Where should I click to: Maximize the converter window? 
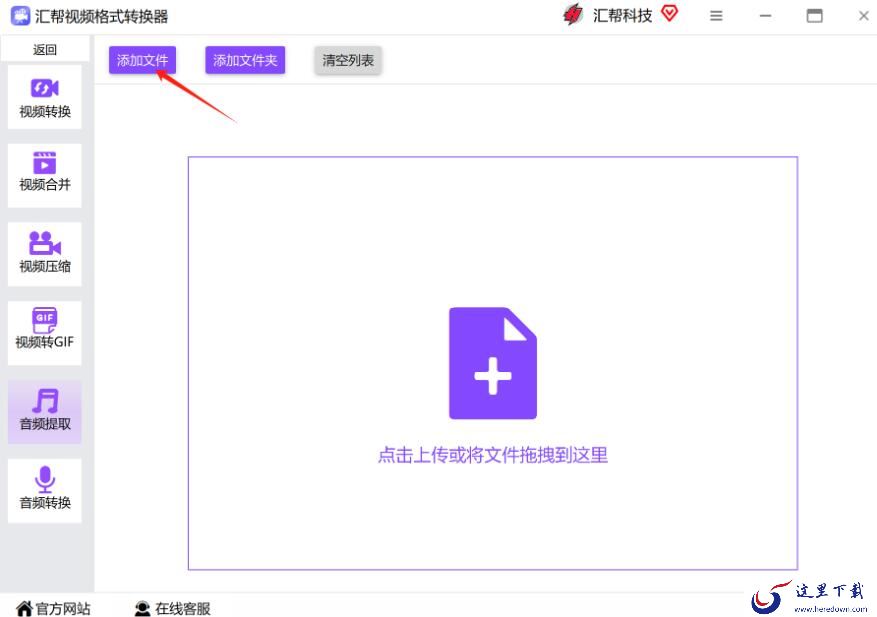click(x=815, y=16)
